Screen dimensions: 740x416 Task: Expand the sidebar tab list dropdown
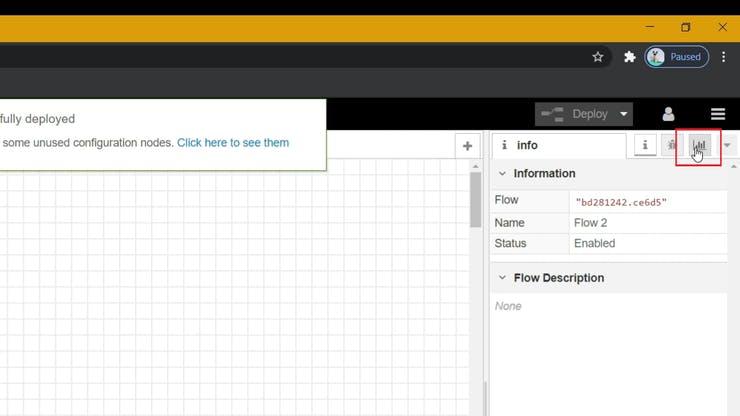727,146
